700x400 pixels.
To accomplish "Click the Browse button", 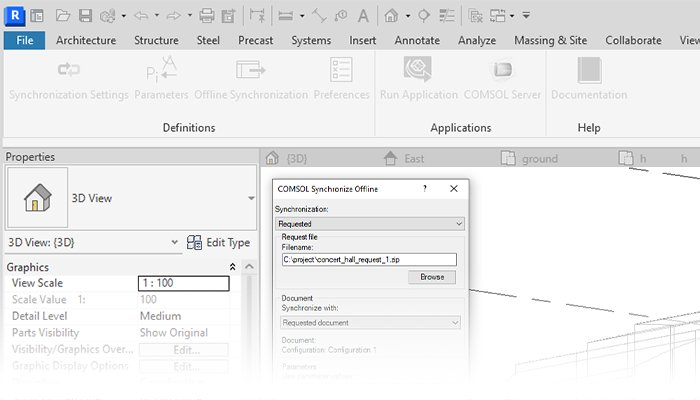I will (x=432, y=277).
